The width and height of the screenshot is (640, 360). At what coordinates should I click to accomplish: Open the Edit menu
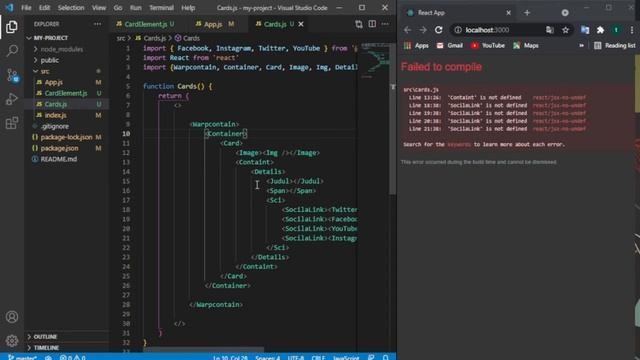44,8
